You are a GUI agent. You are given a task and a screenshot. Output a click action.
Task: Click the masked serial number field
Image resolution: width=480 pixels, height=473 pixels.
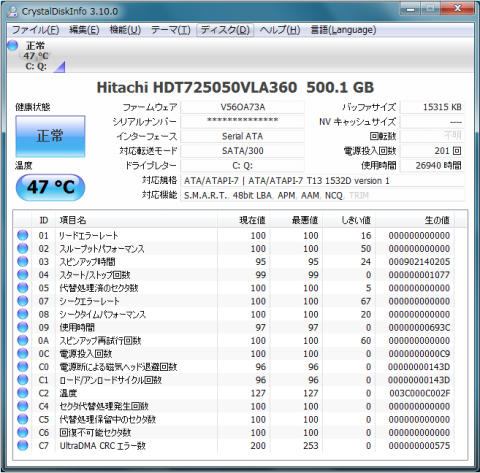[x=242, y=122]
